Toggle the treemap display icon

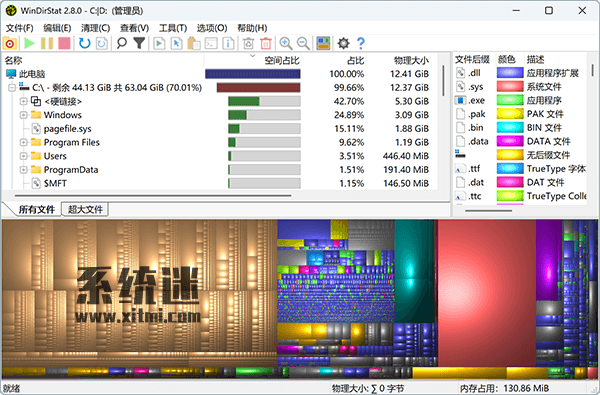point(323,43)
